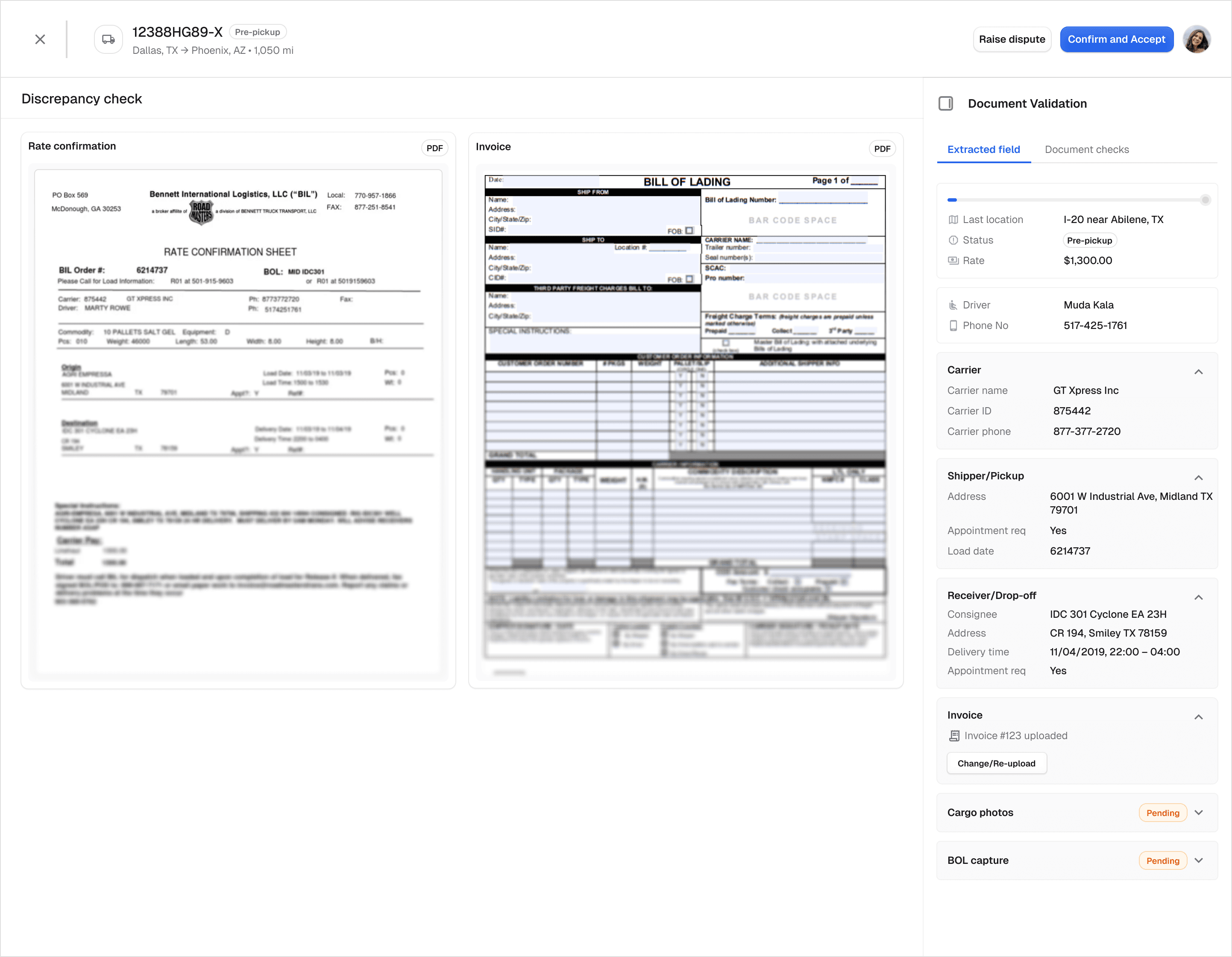Click the Raise dispute button
This screenshot has width=1232, height=957.
click(1012, 39)
